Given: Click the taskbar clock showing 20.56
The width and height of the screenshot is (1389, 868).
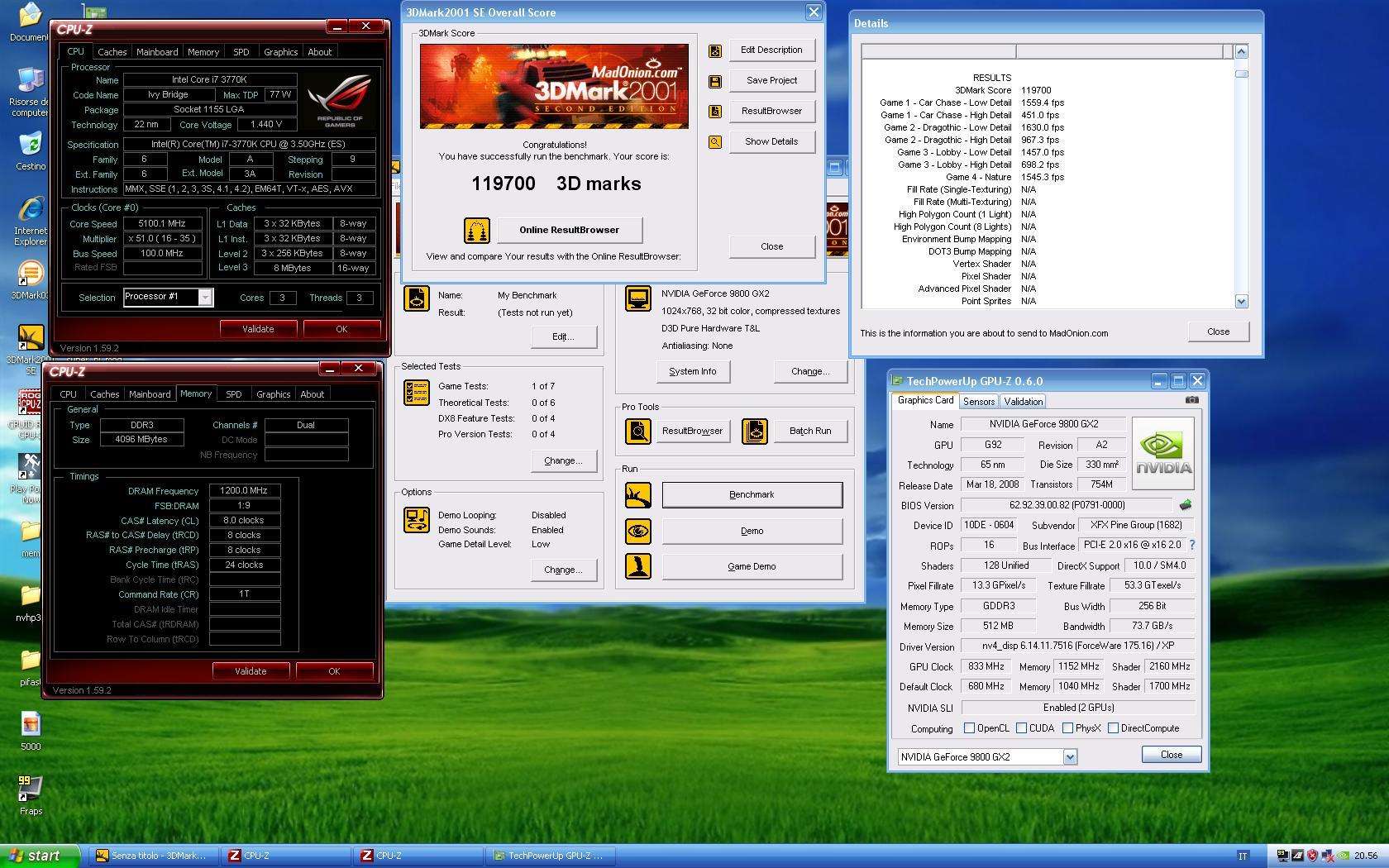Looking at the screenshot, I should coord(1366,856).
